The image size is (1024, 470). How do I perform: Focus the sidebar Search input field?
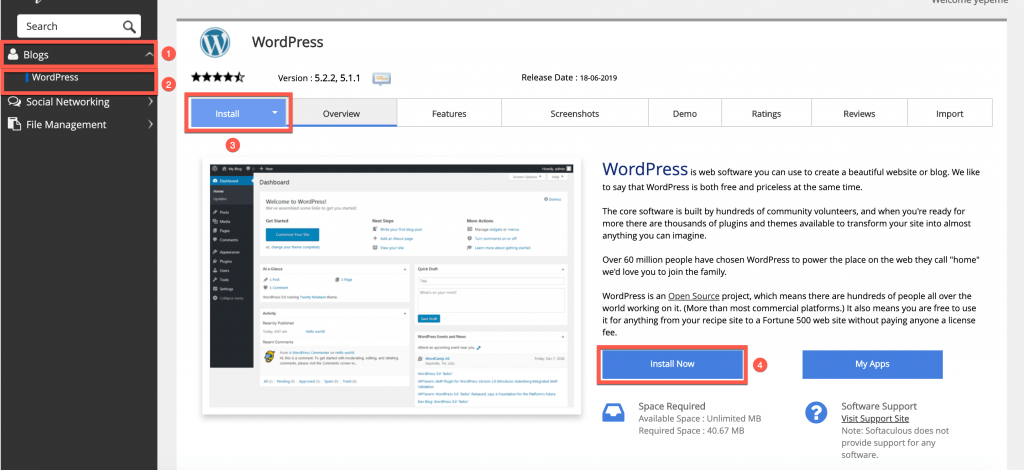click(x=65, y=26)
